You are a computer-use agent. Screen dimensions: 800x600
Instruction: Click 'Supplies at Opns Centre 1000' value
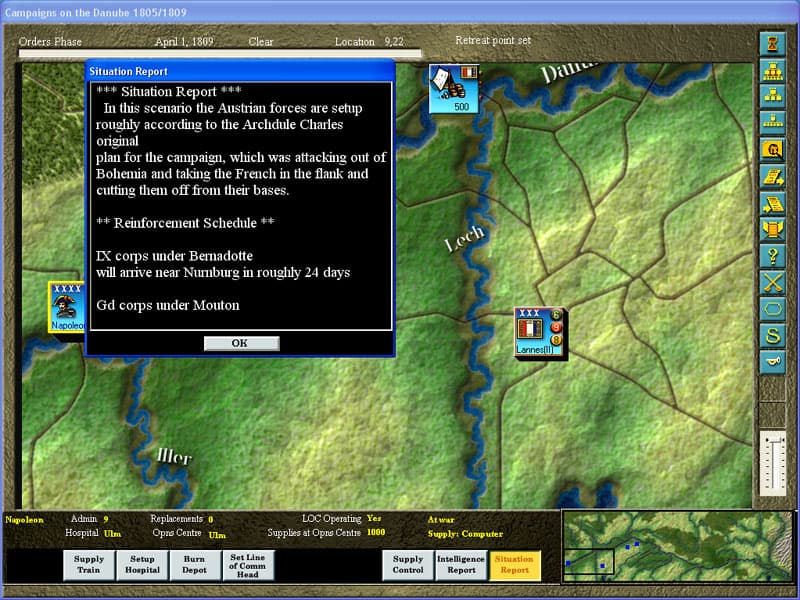[376, 533]
